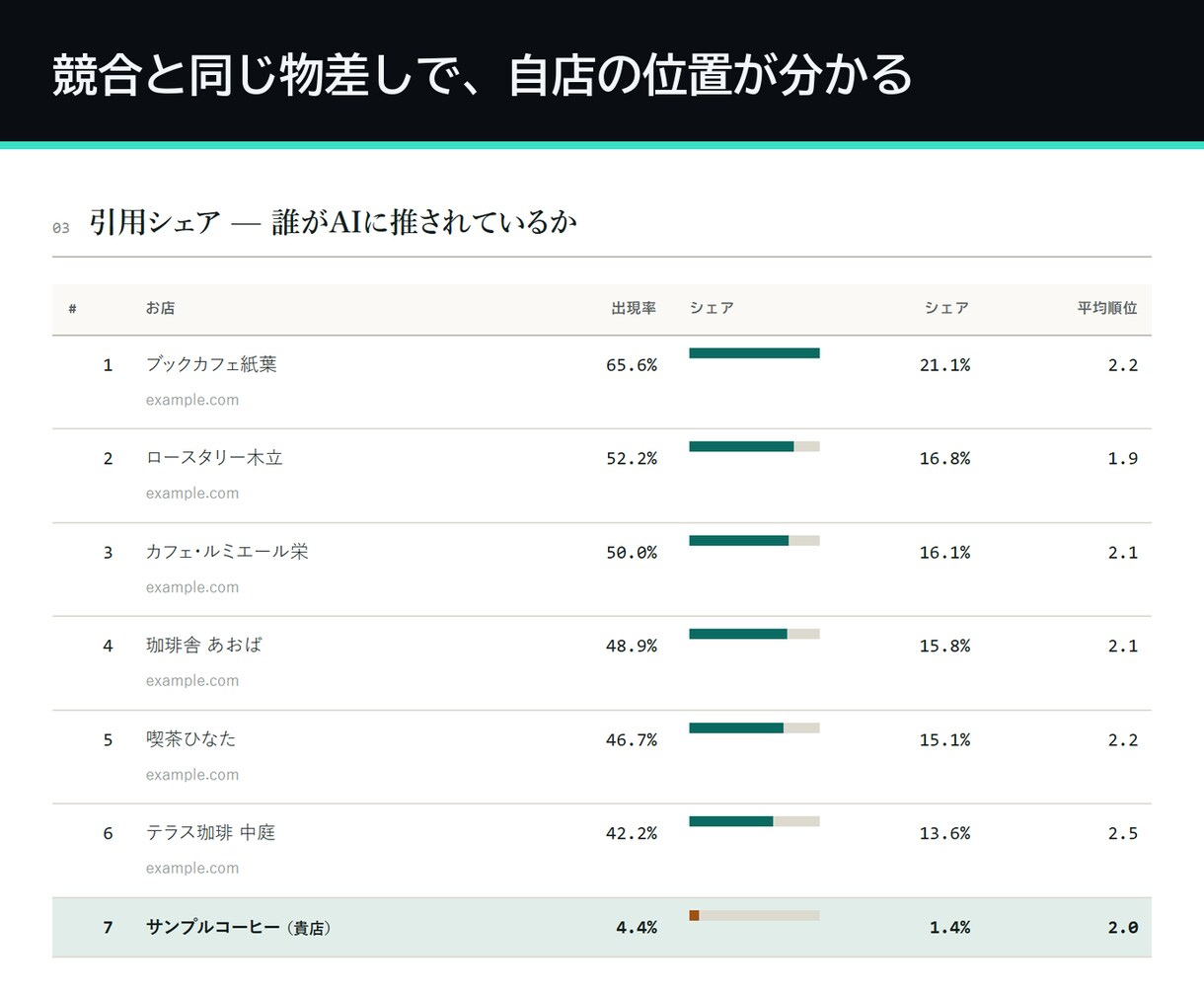Viewport: 1204px width, 995px height.
Task: Click average rank 2.5 for テラス珈琲 中庭
Action: (1123, 834)
